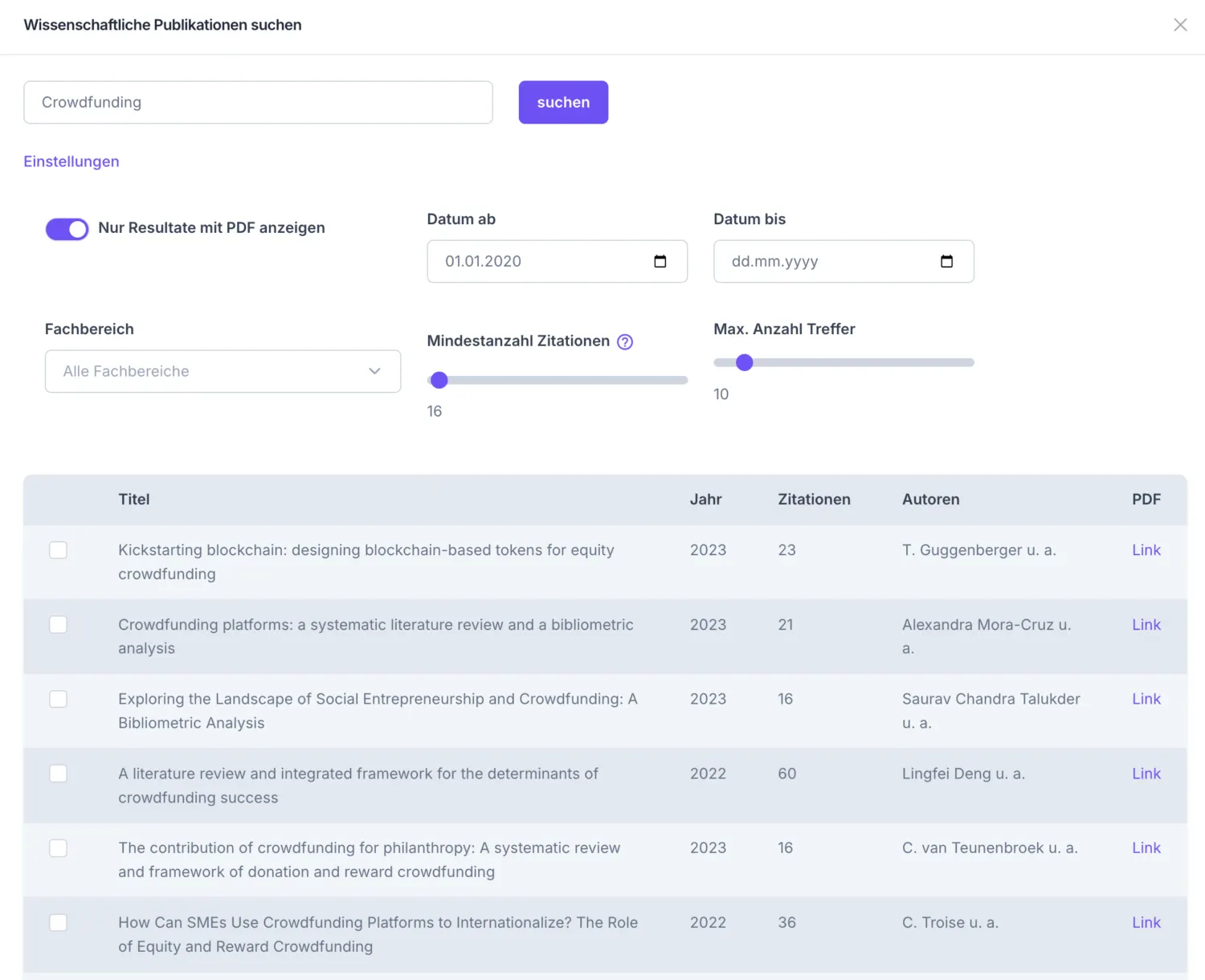The height and width of the screenshot is (980, 1205).
Task: Open PDF link for C. van Teunenbroek paper
Action: [x=1146, y=848]
